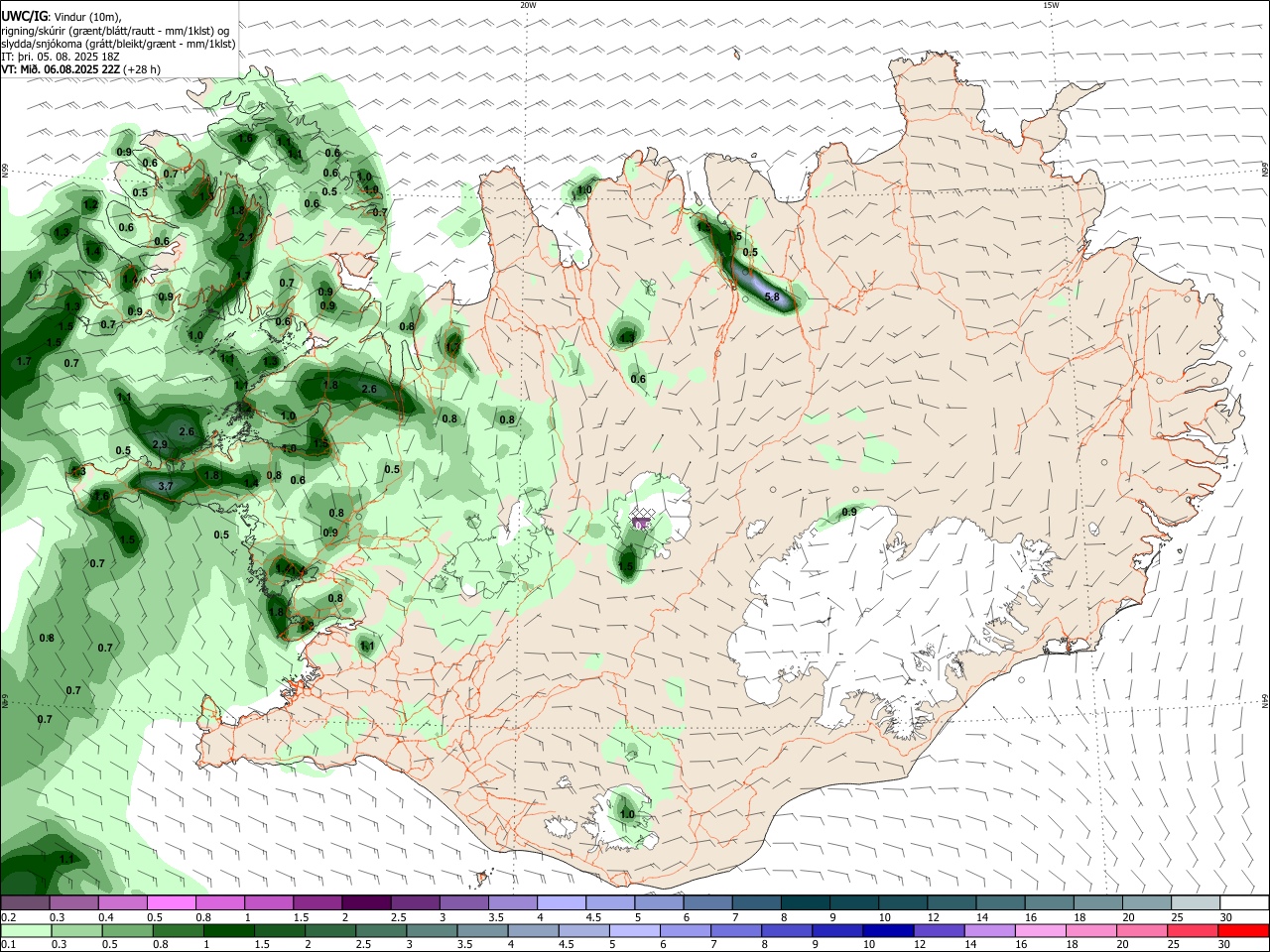Select the white snow swatch labeled 30
Image resolution: width=1270 pixels, height=952 pixels.
point(1244,903)
